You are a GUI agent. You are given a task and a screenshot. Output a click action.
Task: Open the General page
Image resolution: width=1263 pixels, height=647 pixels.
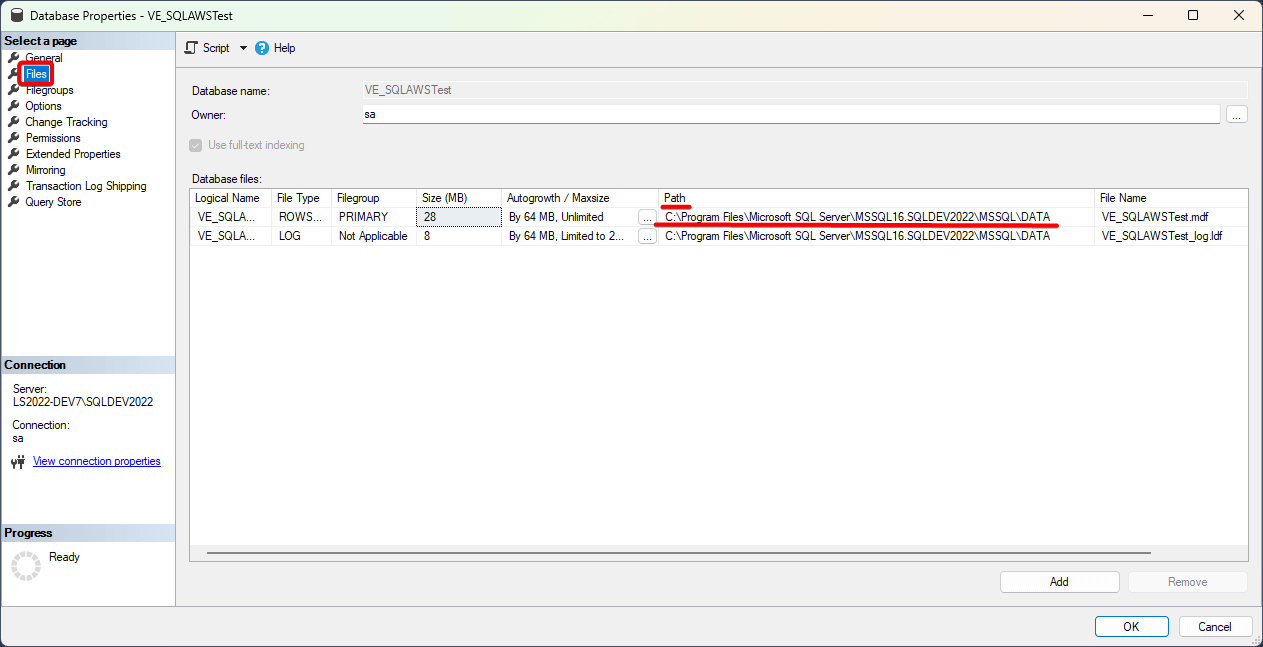pyautogui.click(x=44, y=58)
